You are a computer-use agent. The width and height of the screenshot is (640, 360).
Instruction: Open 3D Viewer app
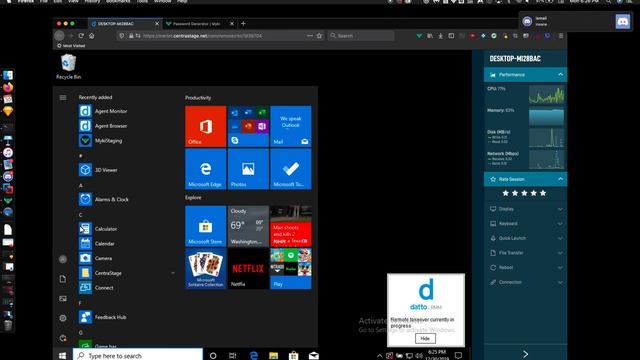point(98,170)
